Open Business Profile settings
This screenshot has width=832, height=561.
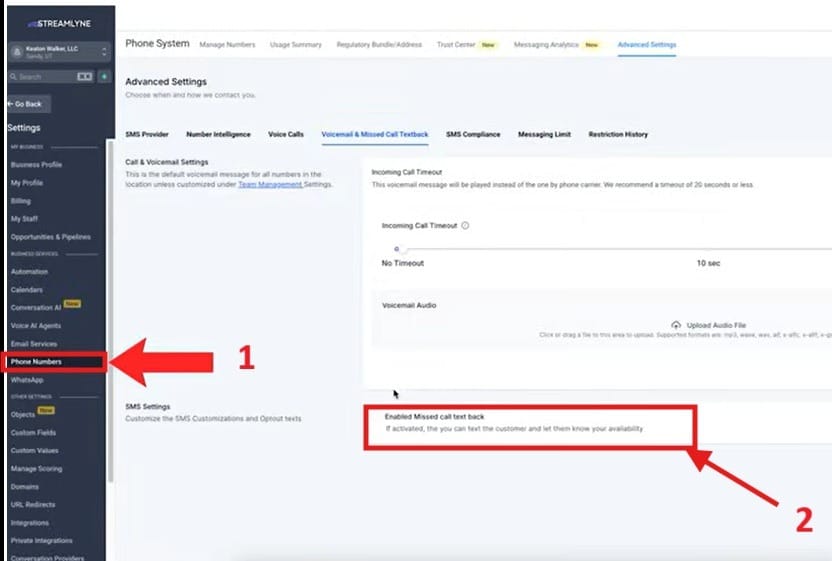coord(36,165)
